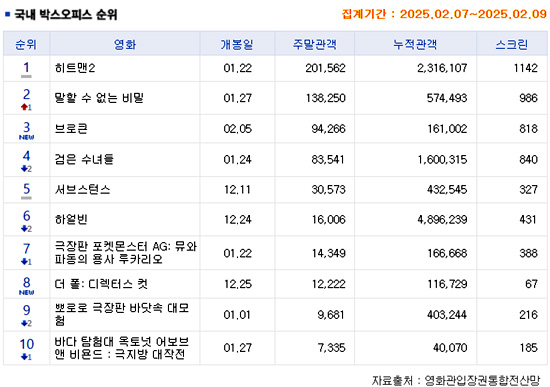Click the cumulative audience value 432,545

(447, 190)
